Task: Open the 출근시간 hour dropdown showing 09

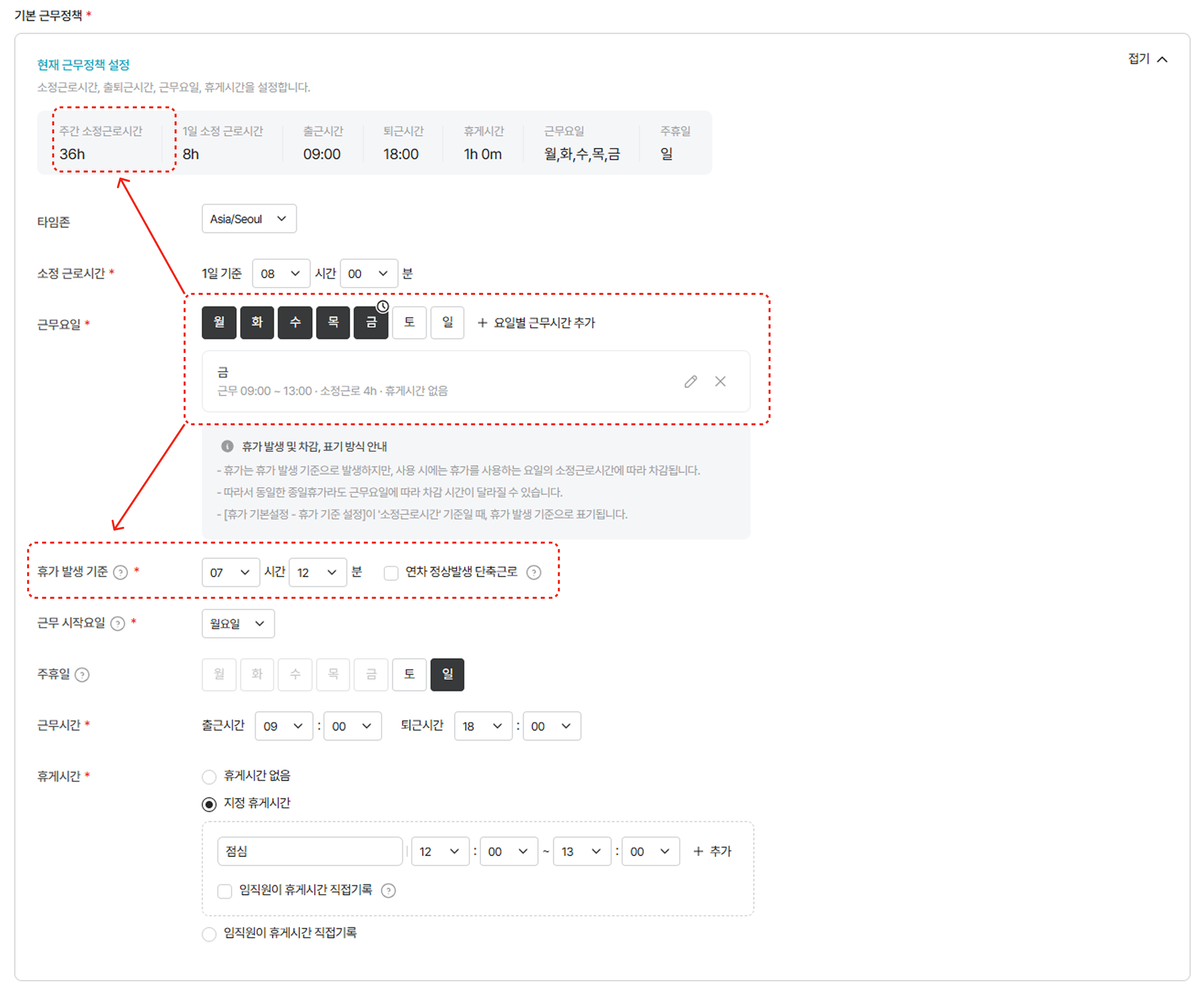Action: (284, 727)
